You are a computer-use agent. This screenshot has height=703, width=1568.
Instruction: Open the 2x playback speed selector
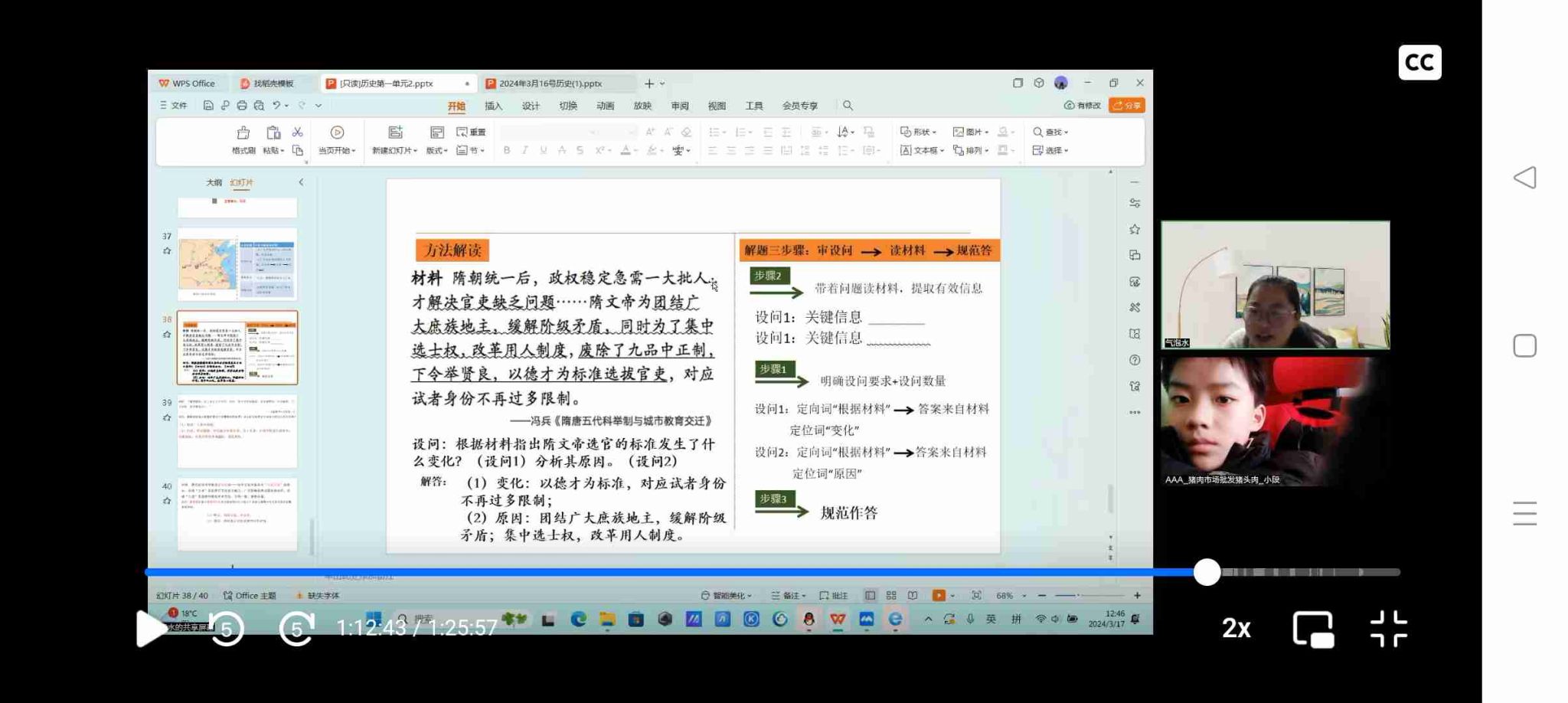coord(1236,629)
